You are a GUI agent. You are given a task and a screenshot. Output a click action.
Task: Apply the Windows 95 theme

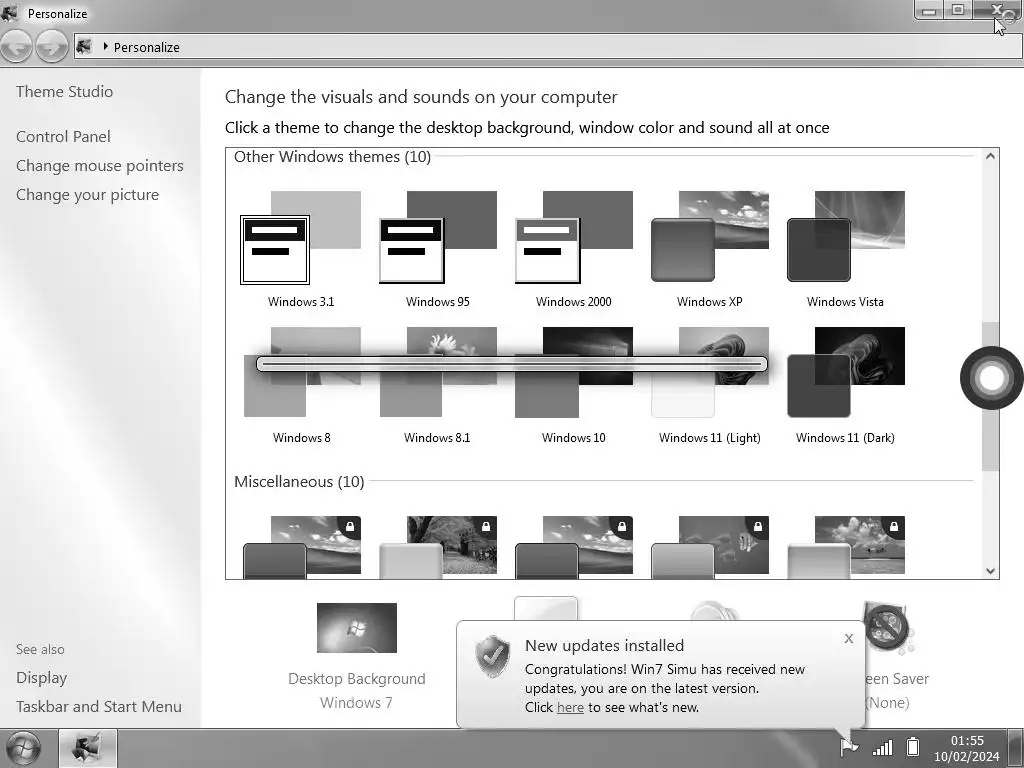[438, 249]
